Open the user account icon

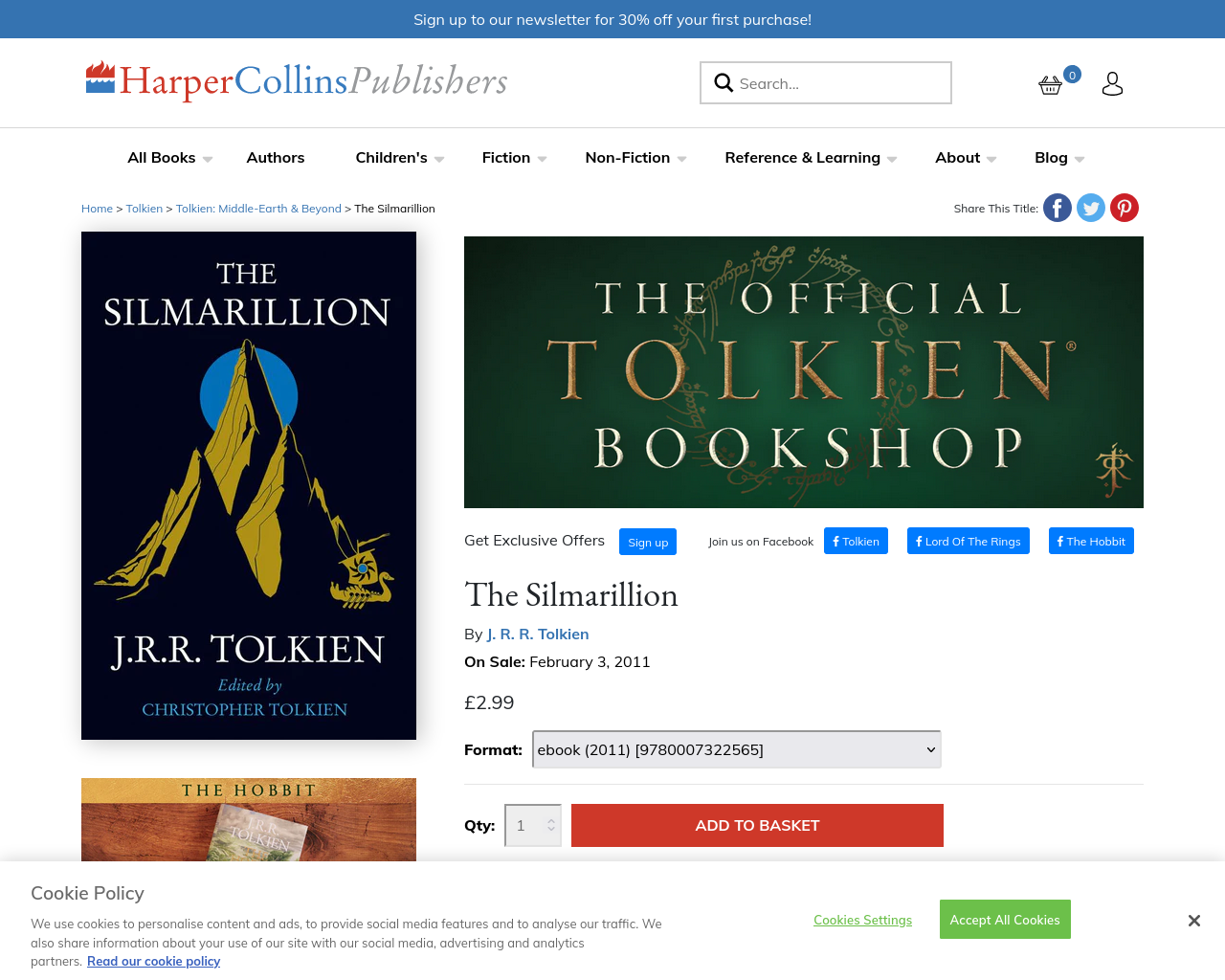[x=1112, y=84]
